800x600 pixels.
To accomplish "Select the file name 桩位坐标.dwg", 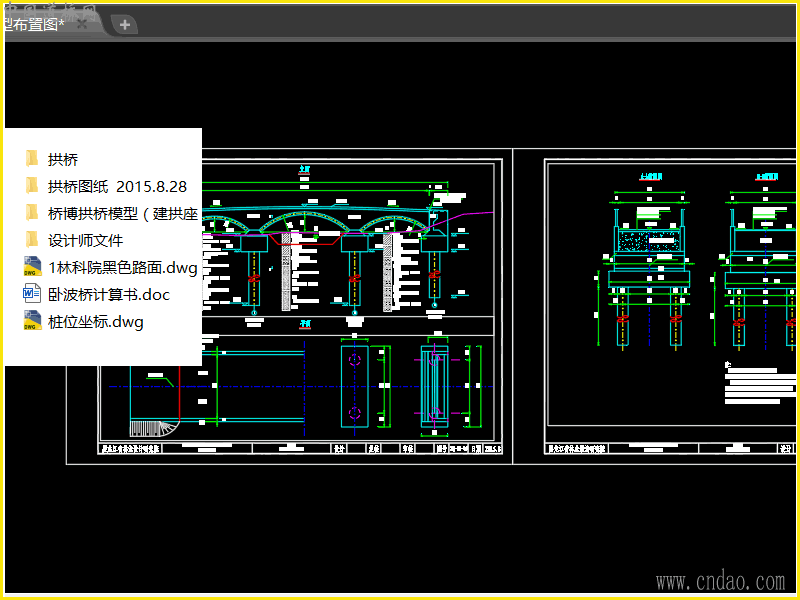I will tap(96, 321).
